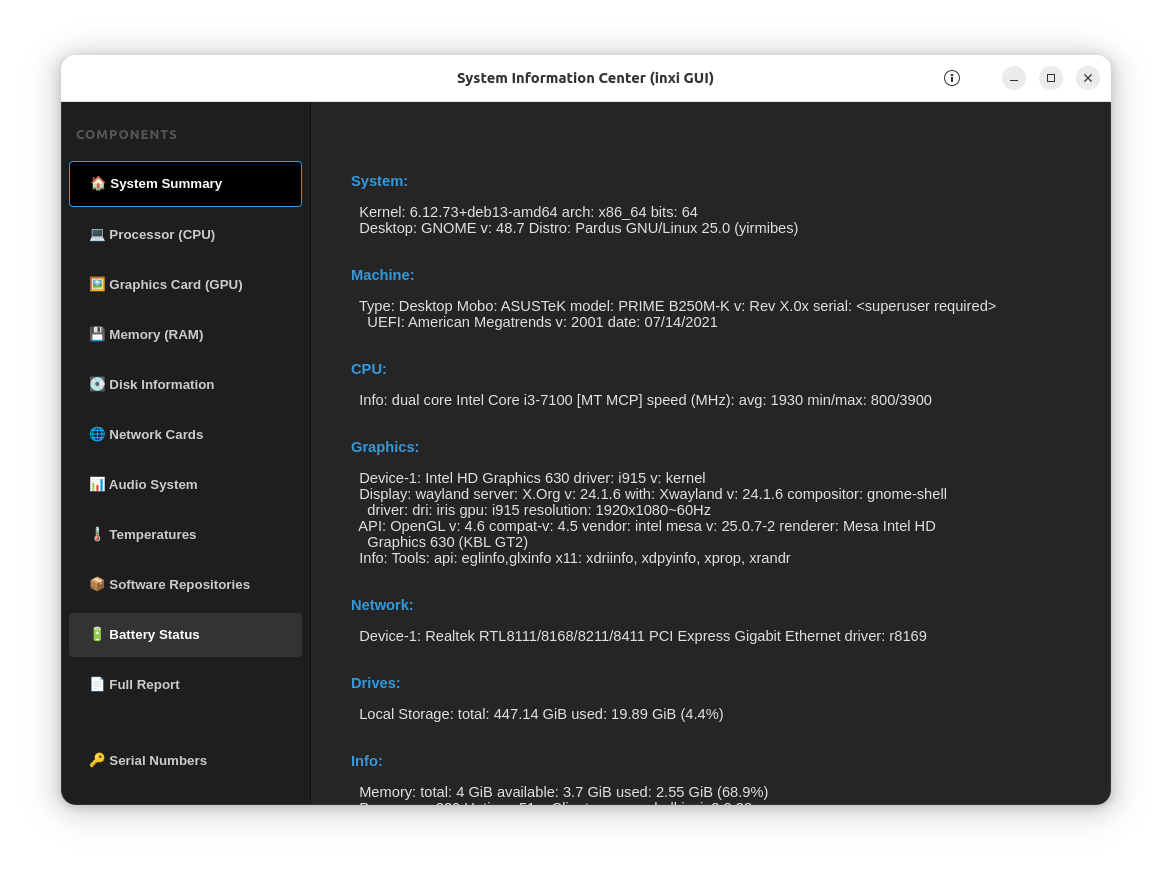Click the laptop icon for Processor (CPU)
The height and width of the screenshot is (872, 1172).
(97, 234)
